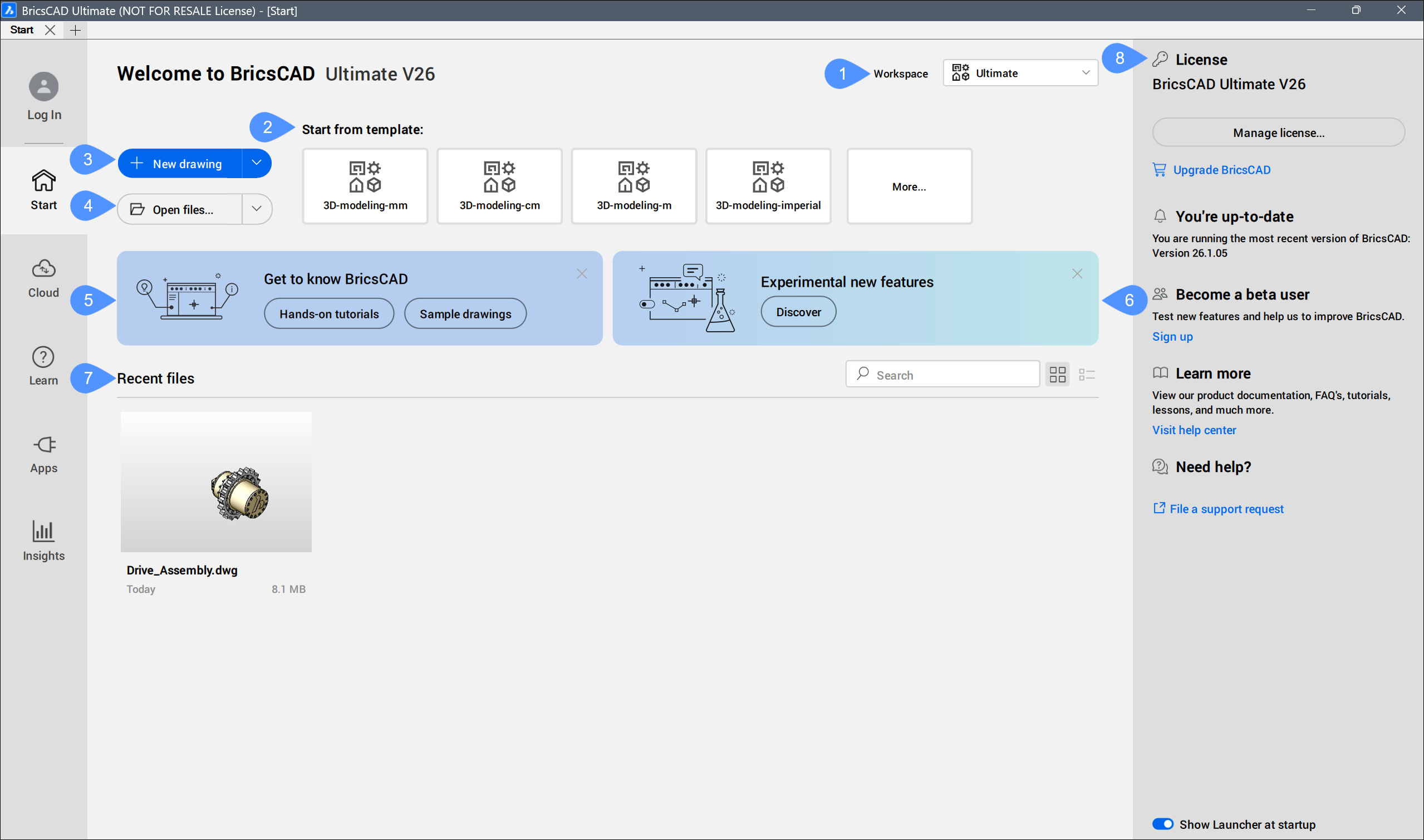Open the Cloud sidebar section
The height and width of the screenshot is (840, 1424).
coord(43,277)
